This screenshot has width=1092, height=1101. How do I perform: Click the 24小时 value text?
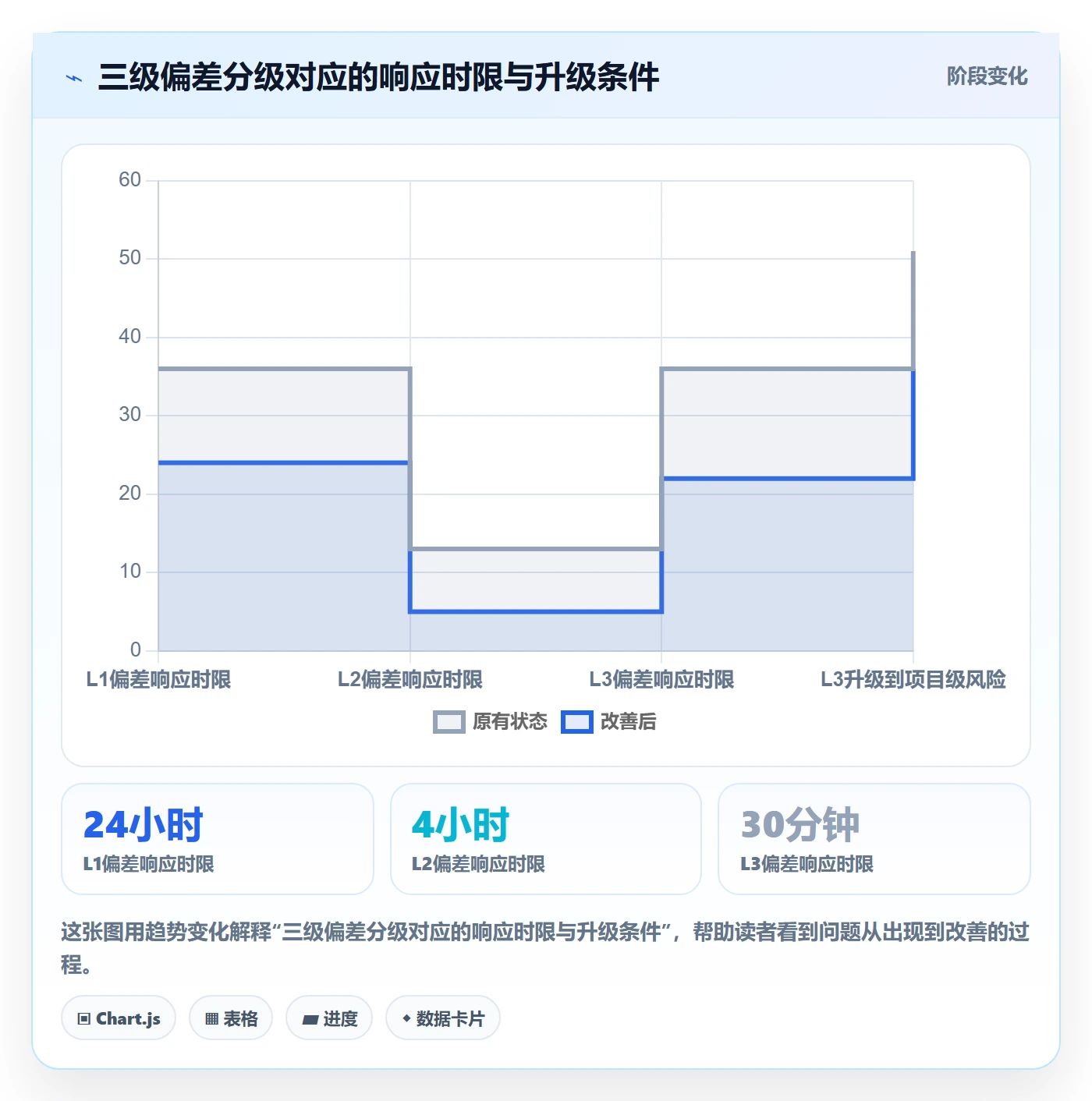click(144, 825)
